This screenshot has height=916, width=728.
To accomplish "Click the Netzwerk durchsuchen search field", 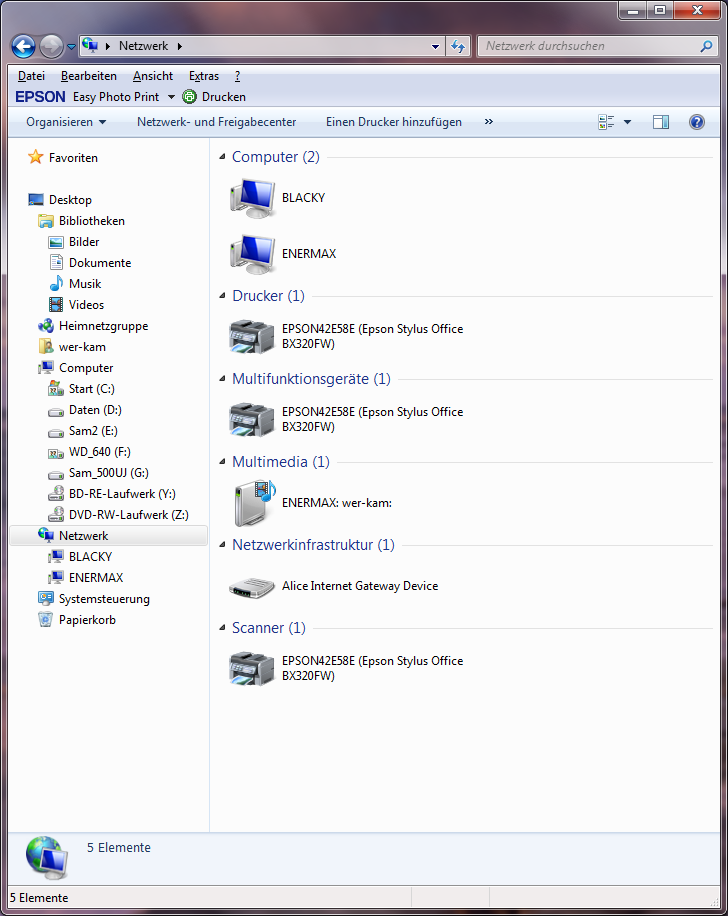I will [x=589, y=46].
